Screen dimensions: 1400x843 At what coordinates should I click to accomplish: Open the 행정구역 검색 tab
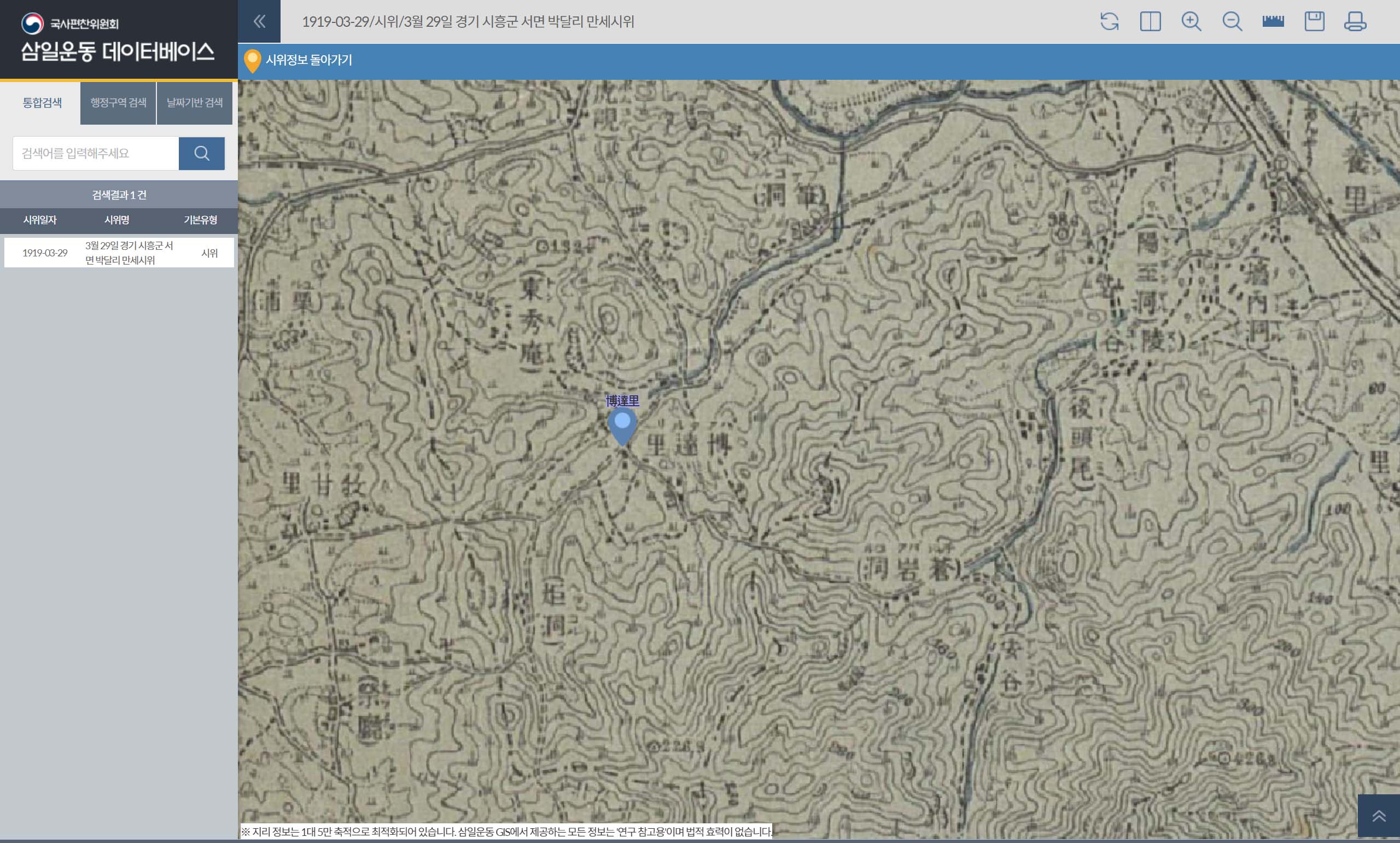coord(118,103)
